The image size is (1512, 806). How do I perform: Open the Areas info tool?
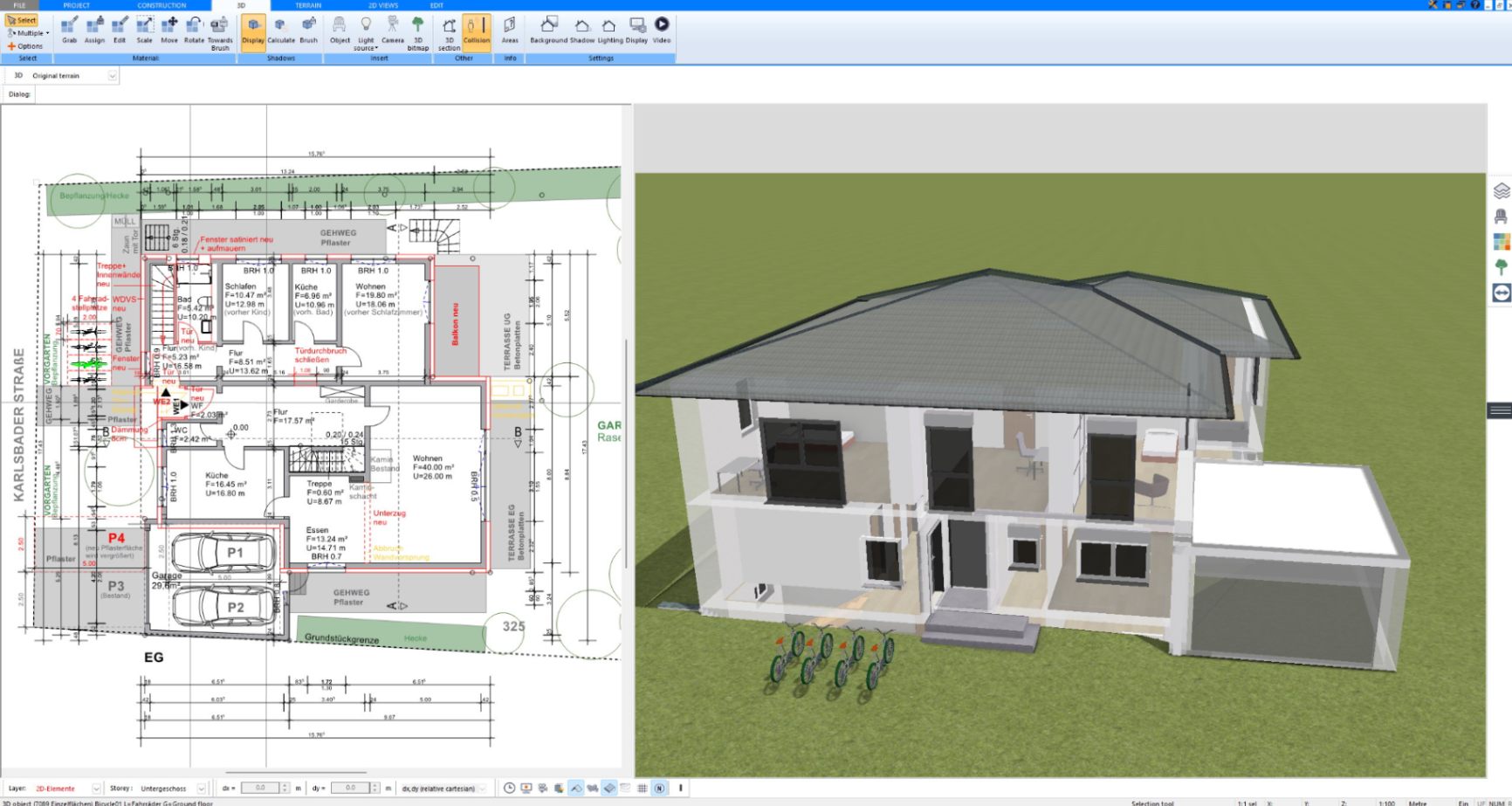tap(510, 31)
